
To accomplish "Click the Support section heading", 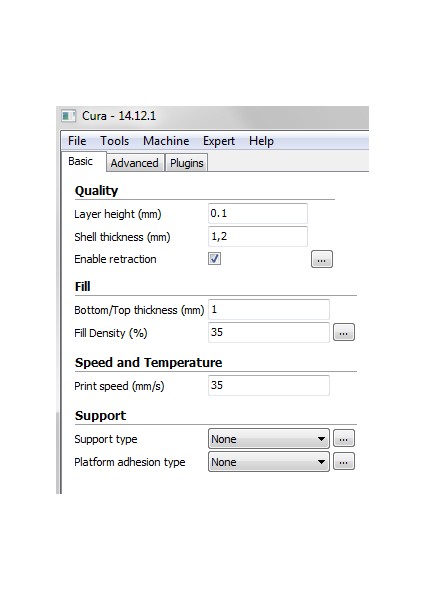I will click(x=100, y=416).
